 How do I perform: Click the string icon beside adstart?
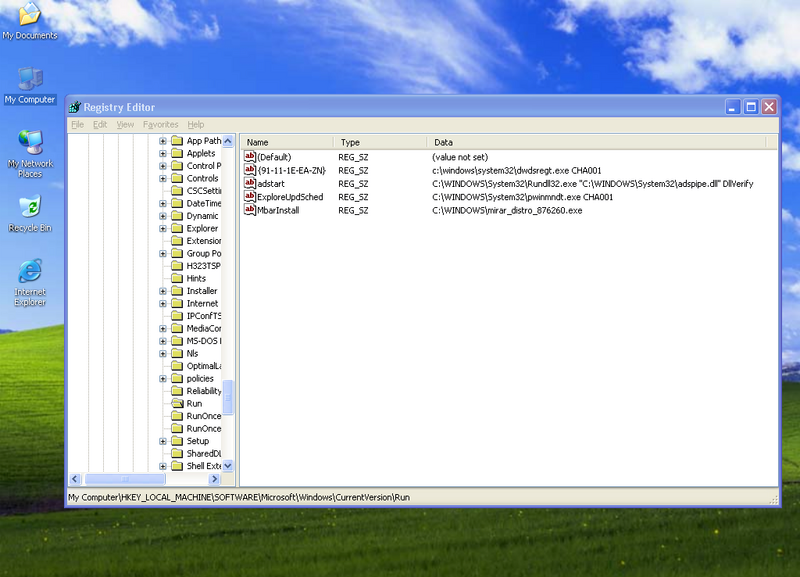coord(250,183)
